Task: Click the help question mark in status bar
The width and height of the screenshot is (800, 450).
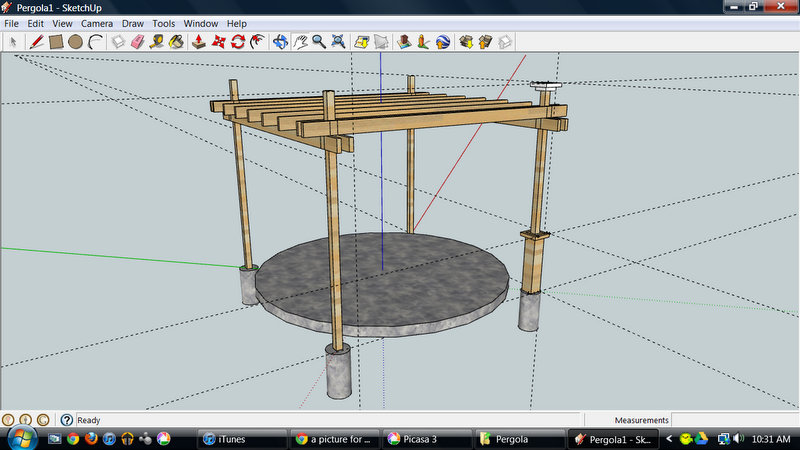Action: (x=66, y=421)
